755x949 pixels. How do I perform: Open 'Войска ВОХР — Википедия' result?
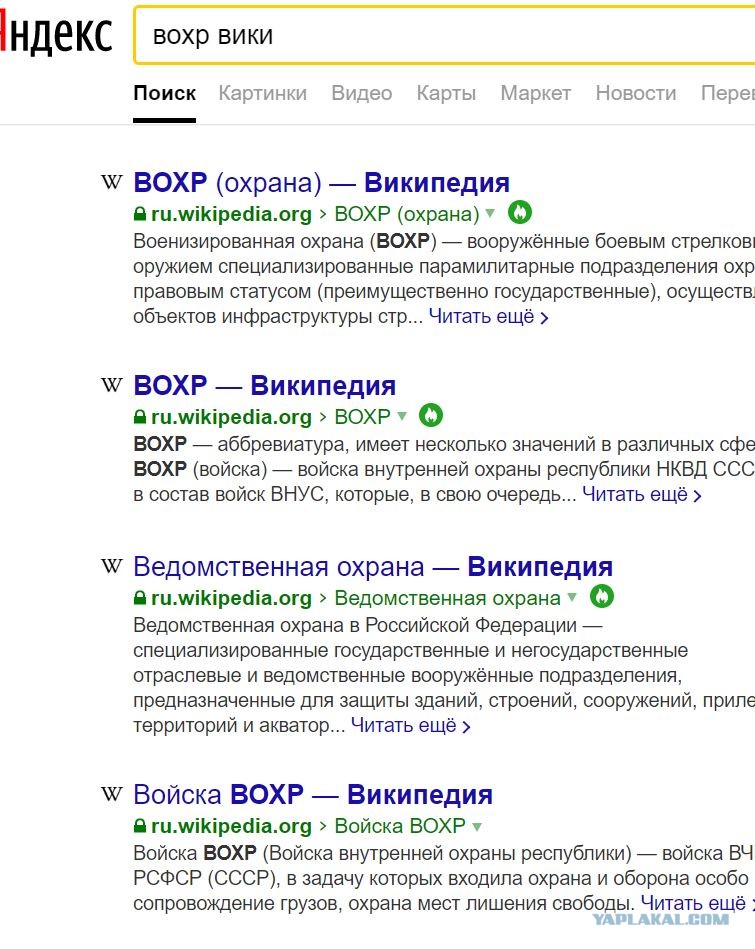coord(312,794)
